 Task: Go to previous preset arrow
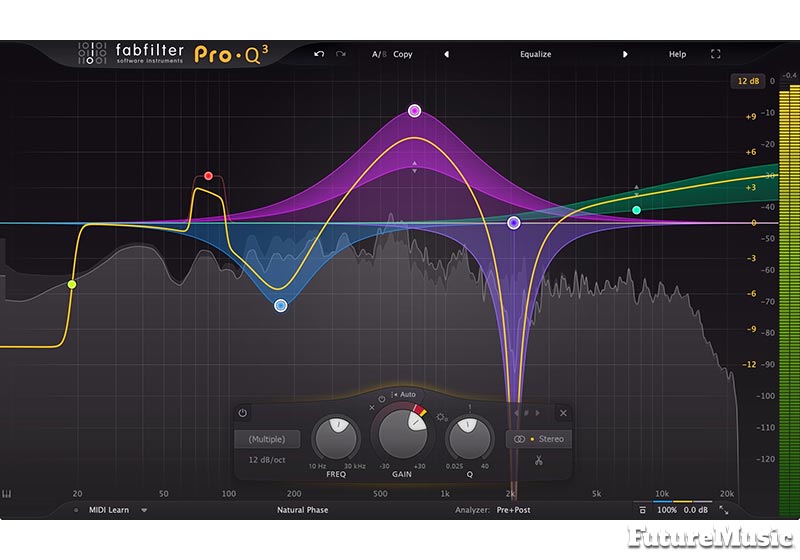click(x=446, y=54)
